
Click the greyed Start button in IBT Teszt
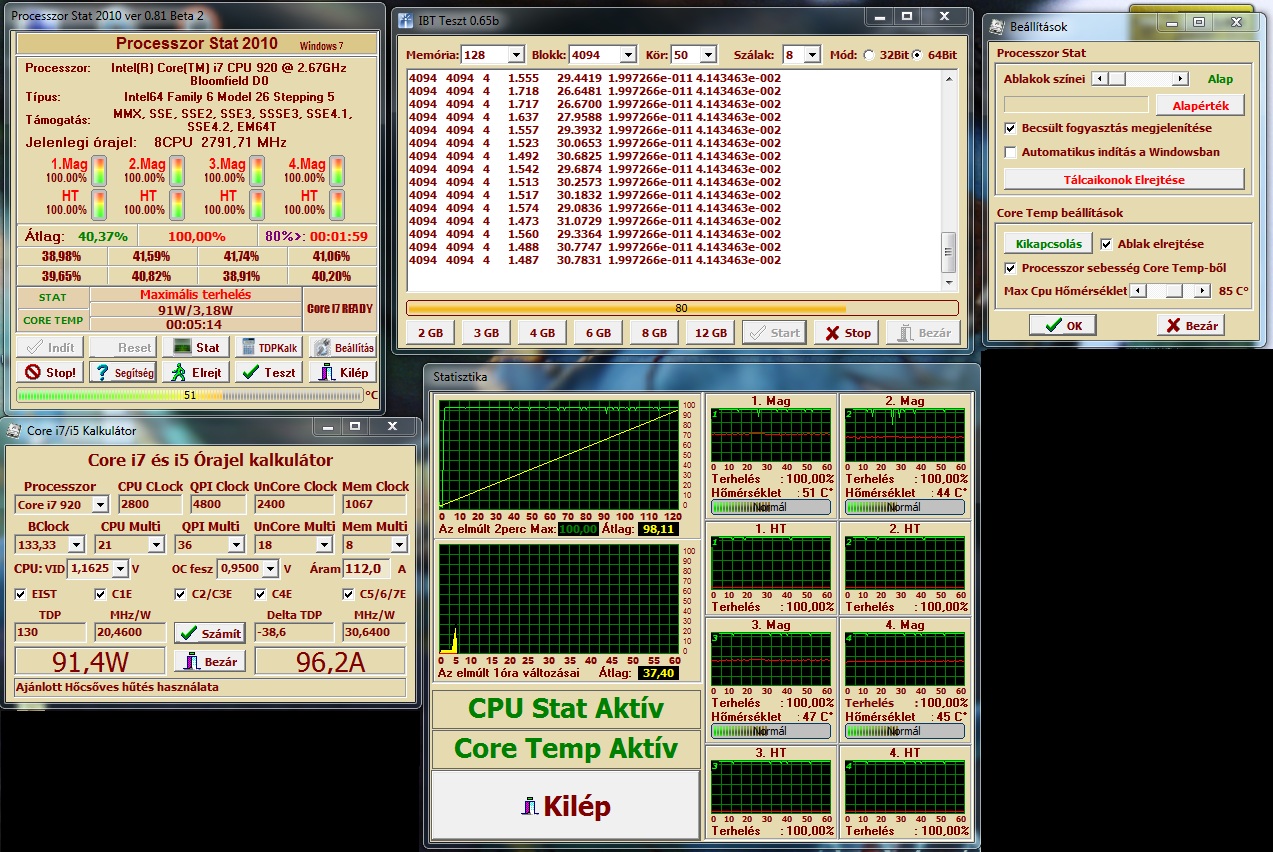774,332
